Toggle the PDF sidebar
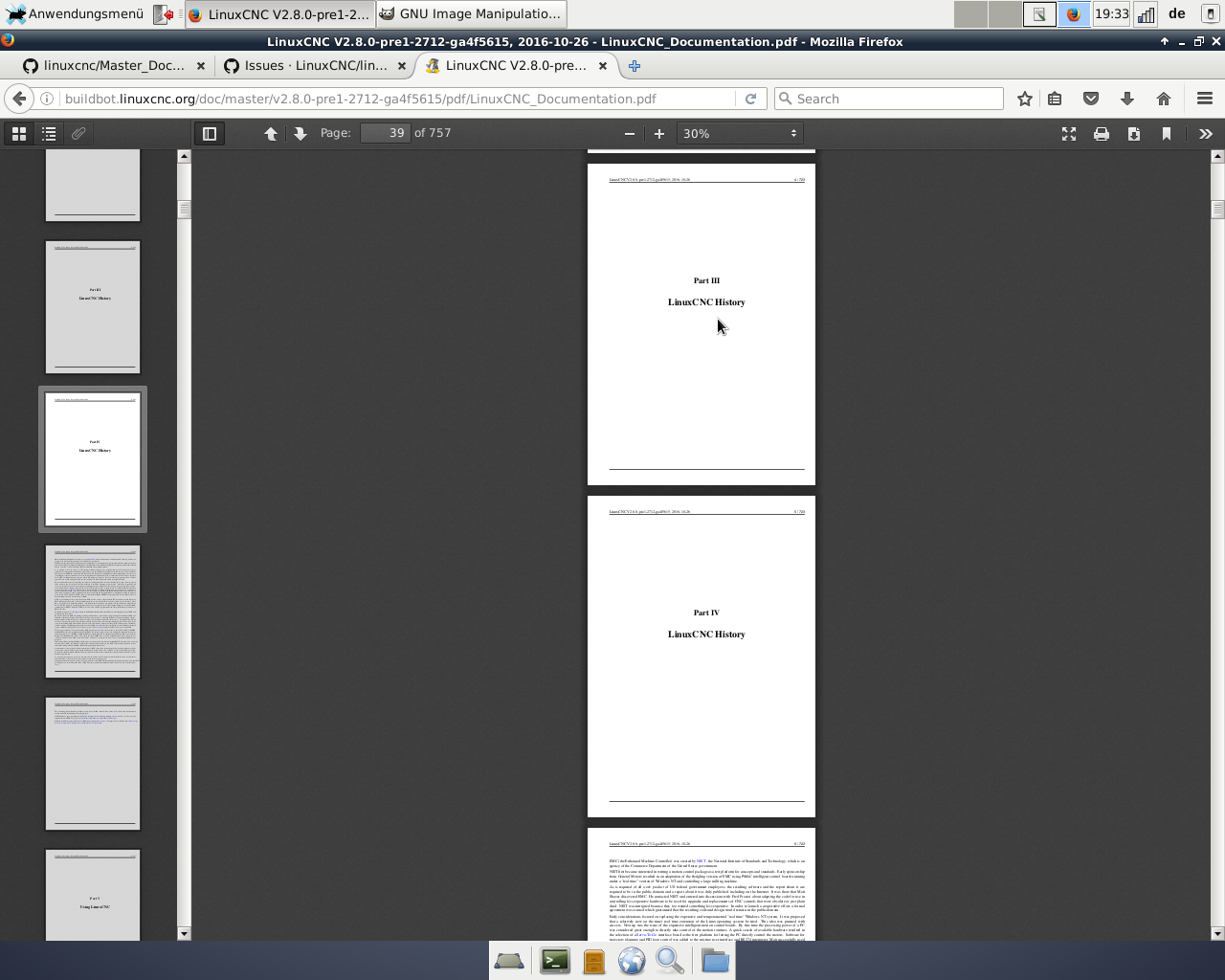 pos(210,134)
